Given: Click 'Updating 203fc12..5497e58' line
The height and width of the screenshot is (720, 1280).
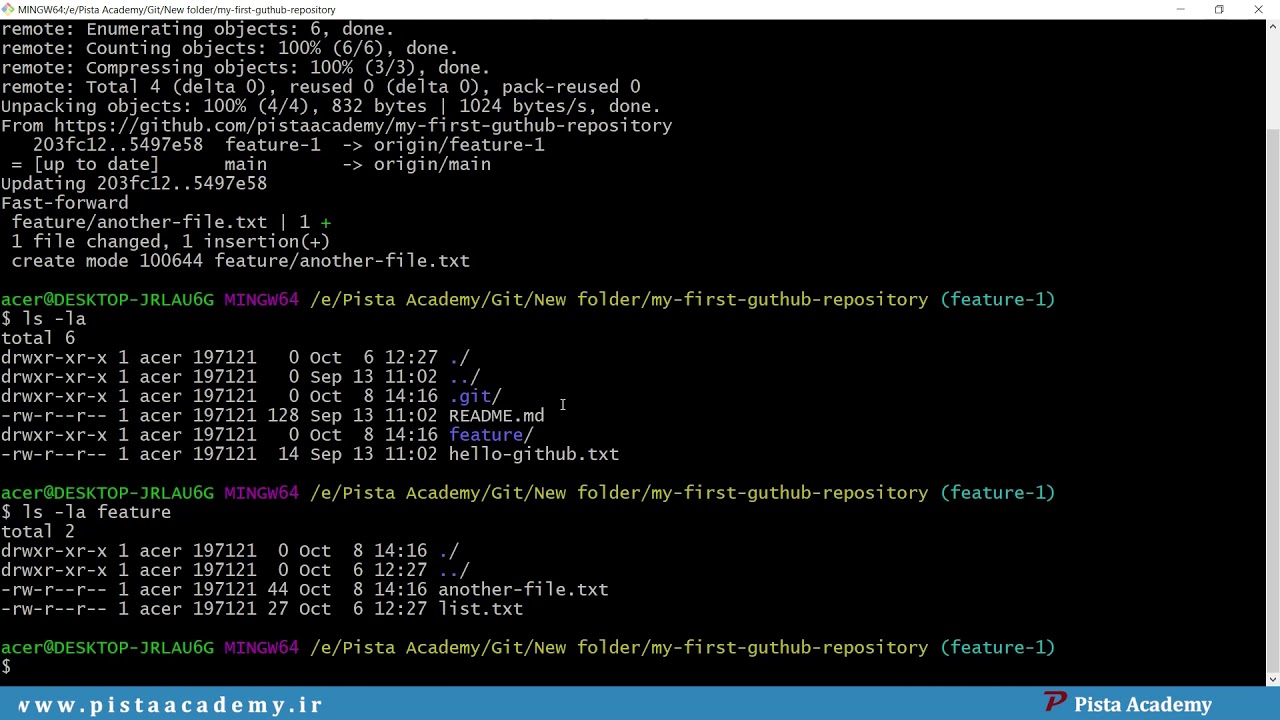Looking at the screenshot, I should coord(134,184).
